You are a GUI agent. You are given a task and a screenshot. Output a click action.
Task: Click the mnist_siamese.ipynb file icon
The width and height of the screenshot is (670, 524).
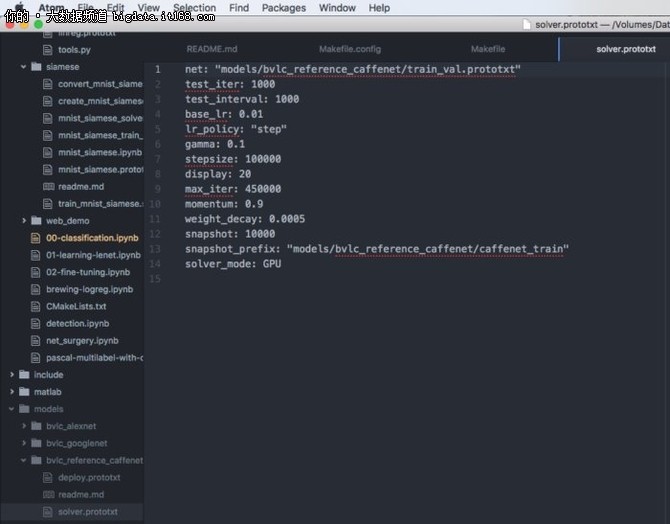[47, 153]
